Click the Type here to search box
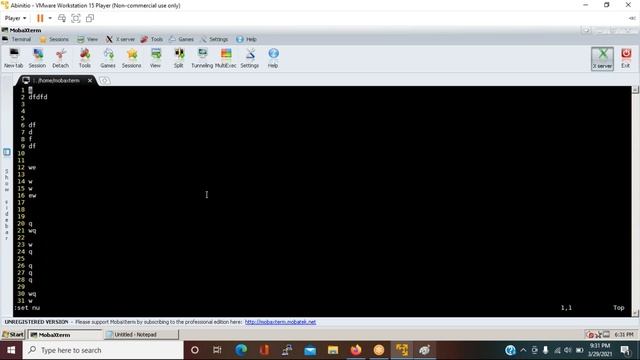640x360 pixels. click(x=103, y=350)
